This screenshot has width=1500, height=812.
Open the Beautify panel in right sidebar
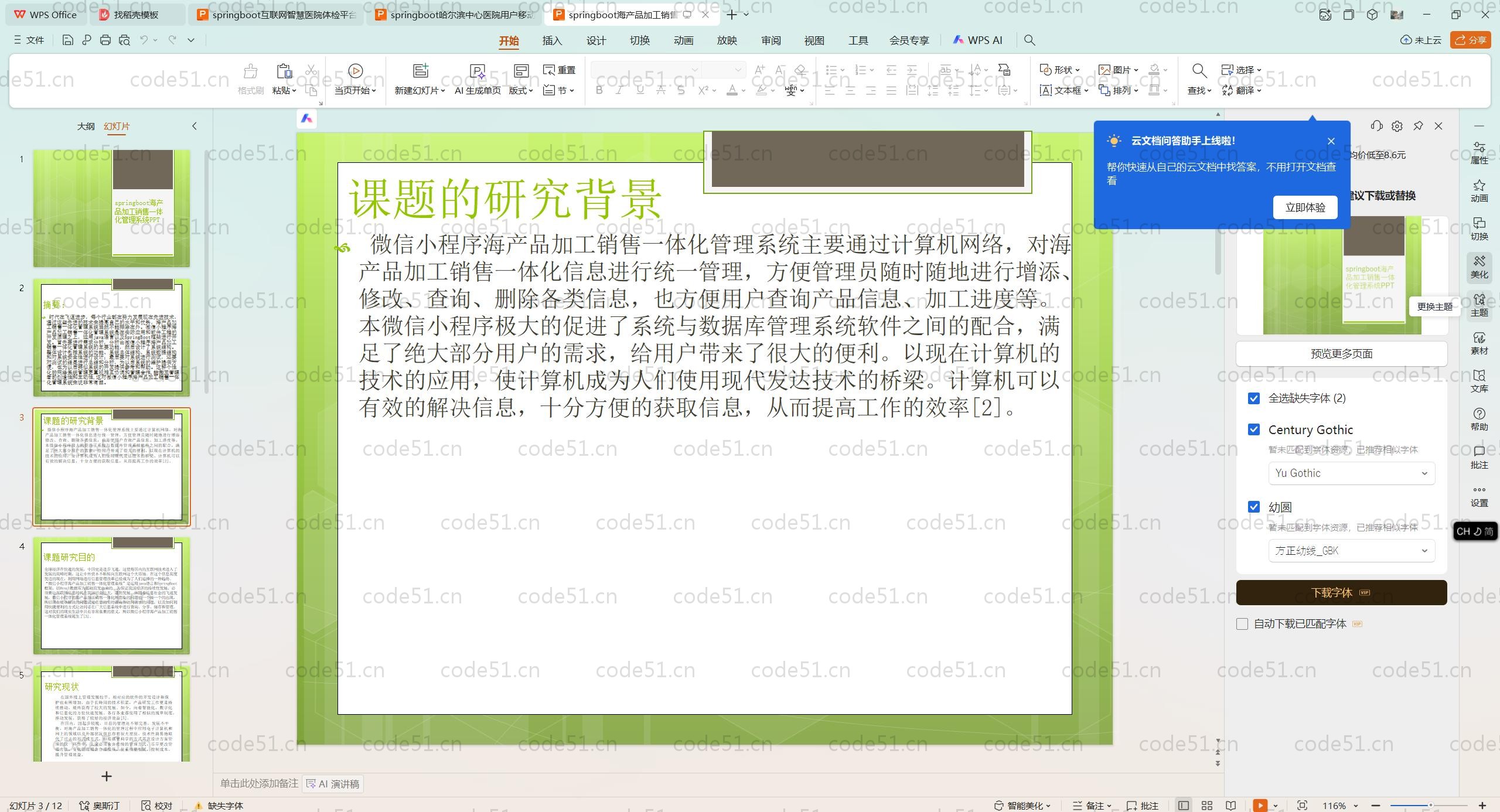pyautogui.click(x=1479, y=267)
